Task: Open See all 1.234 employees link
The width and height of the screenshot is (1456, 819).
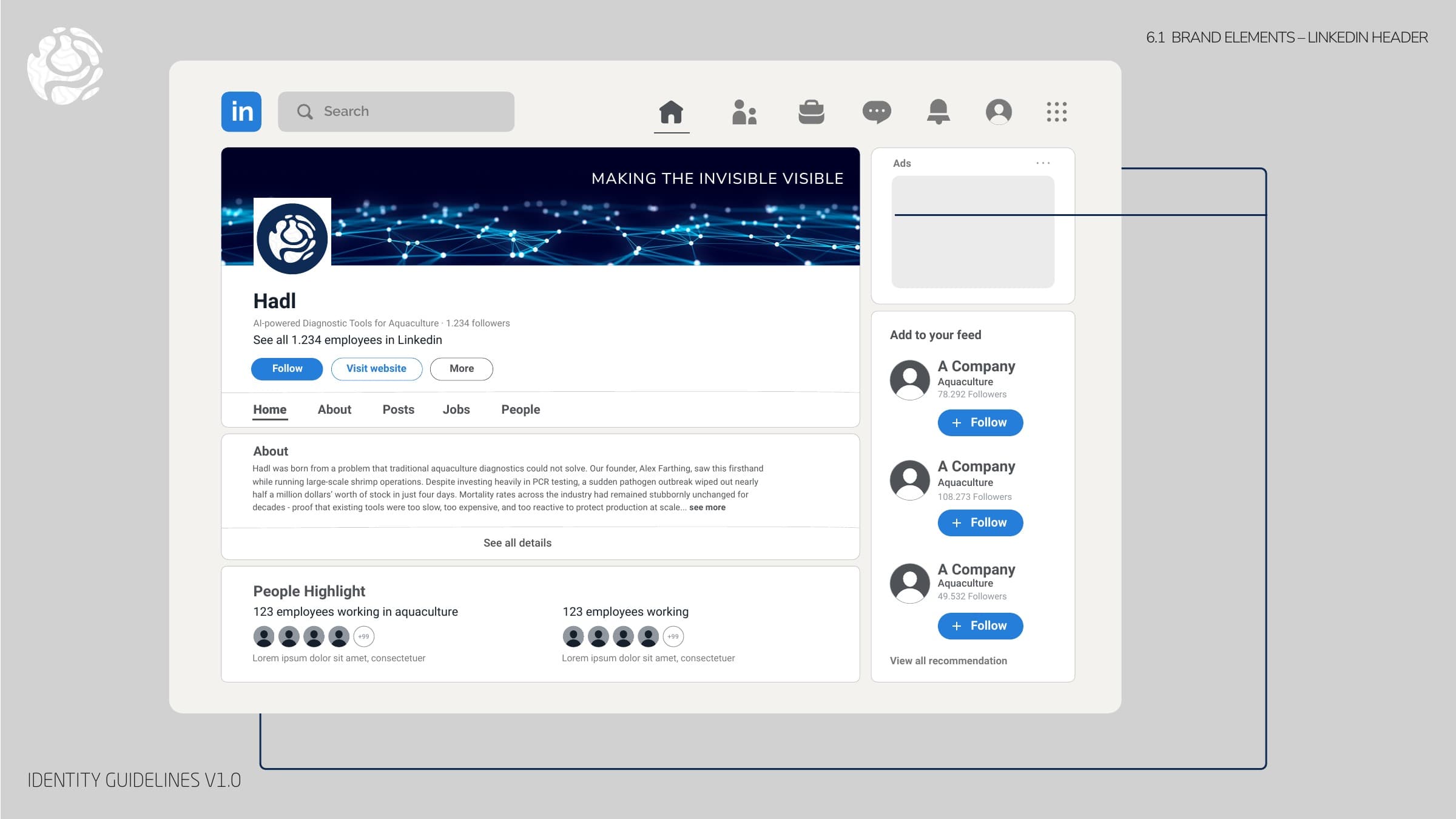Action: click(348, 340)
